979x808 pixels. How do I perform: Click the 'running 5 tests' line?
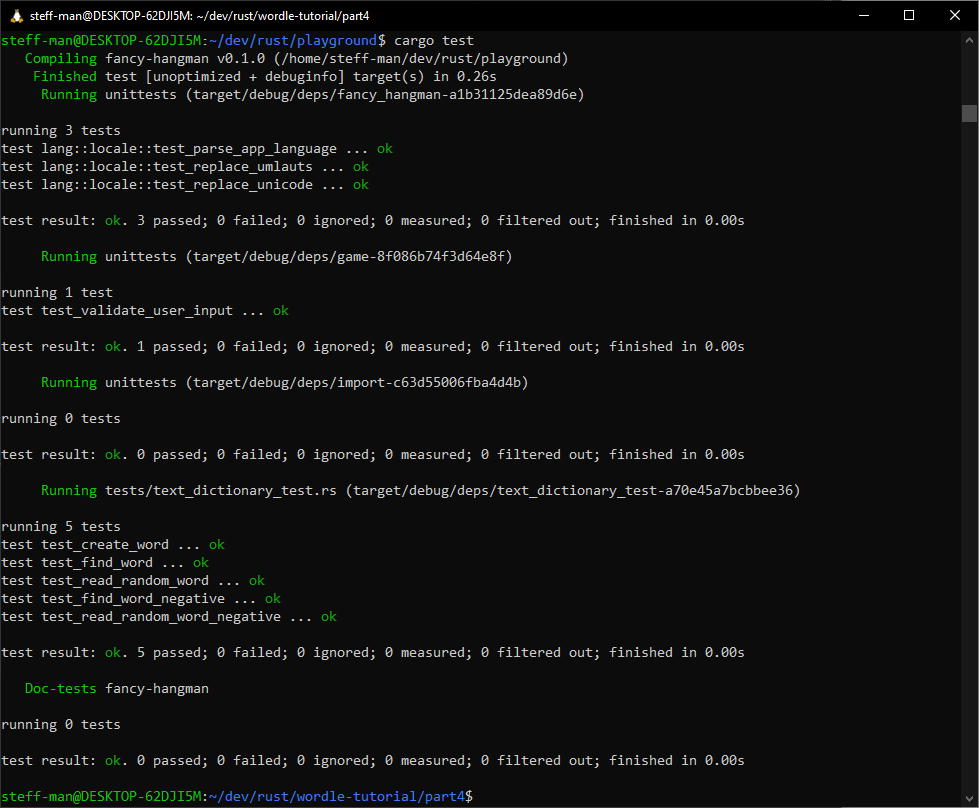[61, 527]
